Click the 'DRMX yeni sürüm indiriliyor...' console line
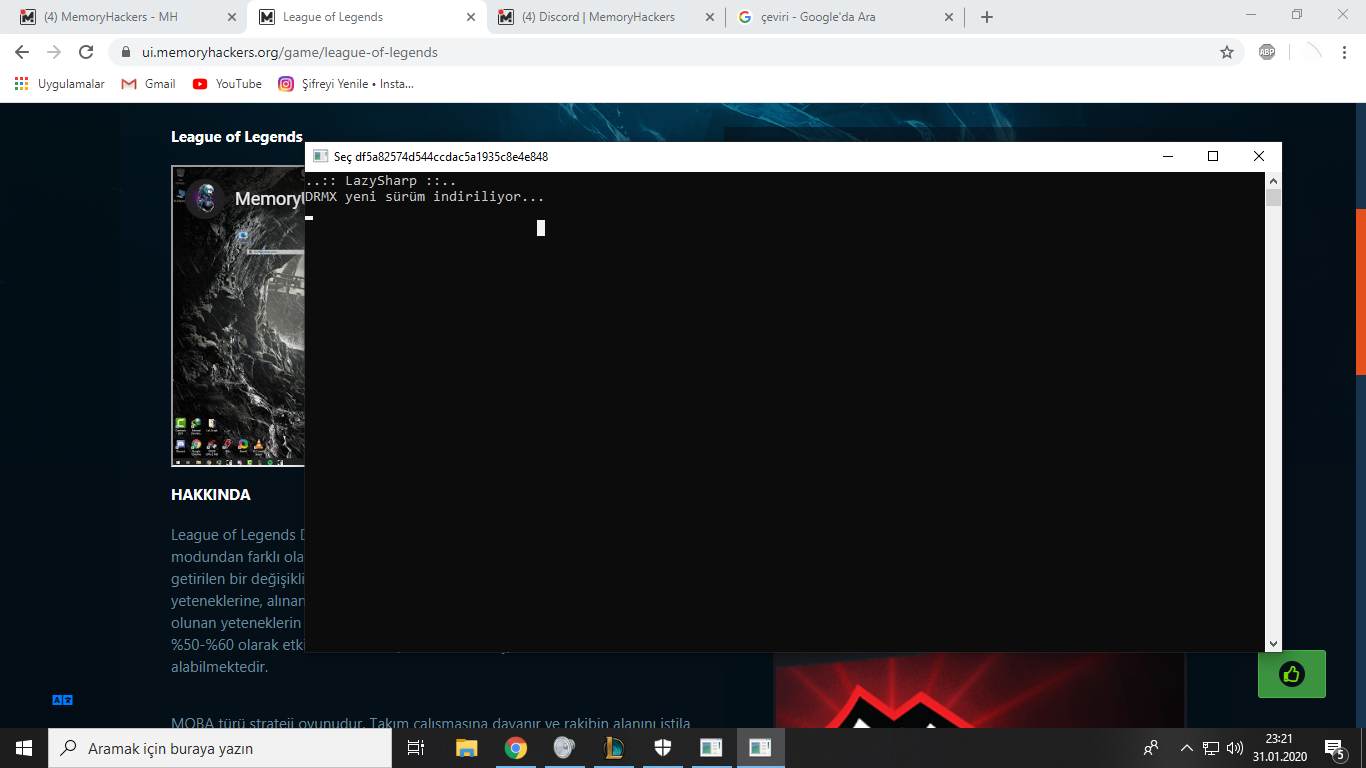1366x768 pixels. point(425,197)
